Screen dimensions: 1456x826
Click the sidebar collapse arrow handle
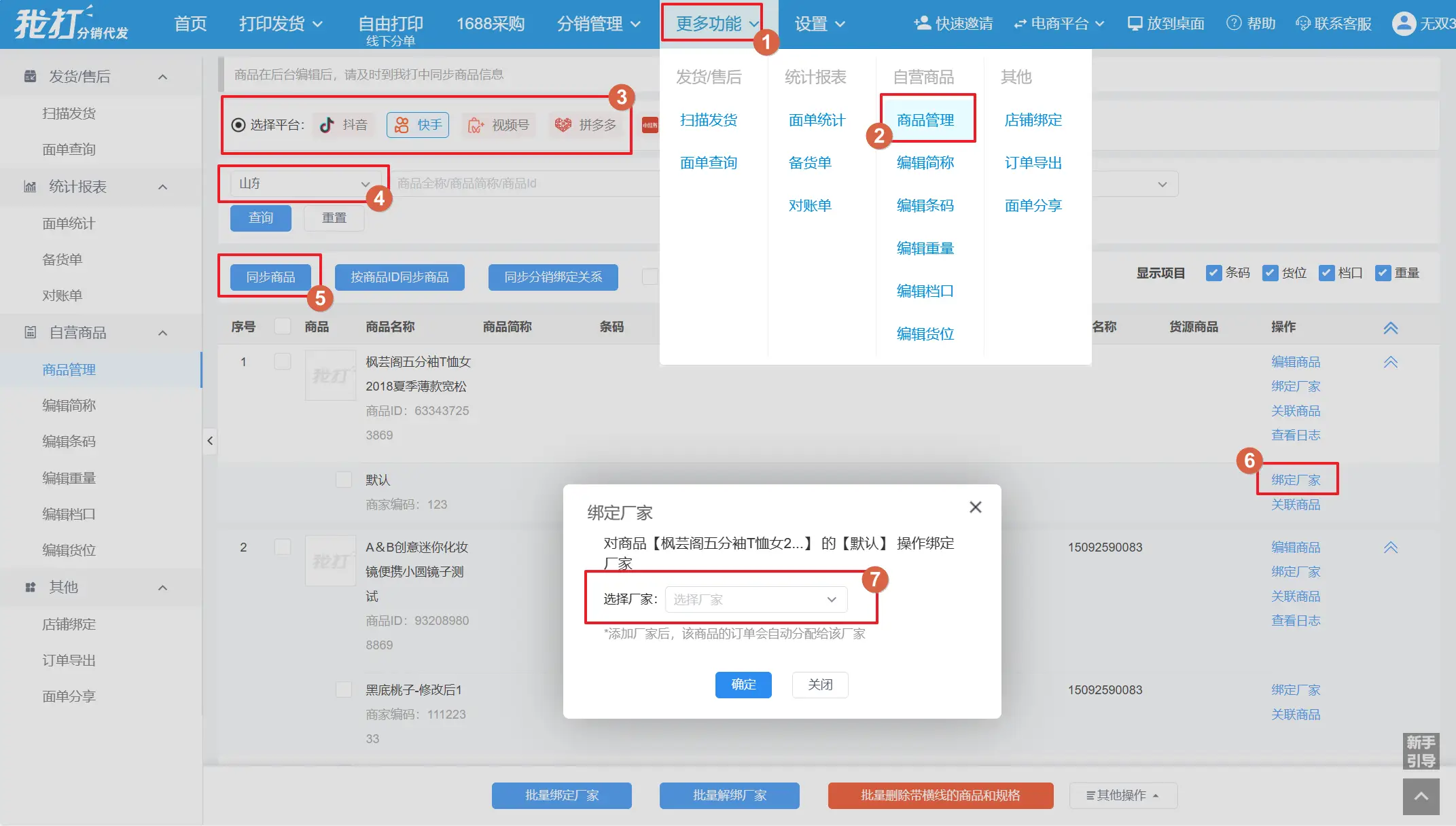click(x=210, y=441)
